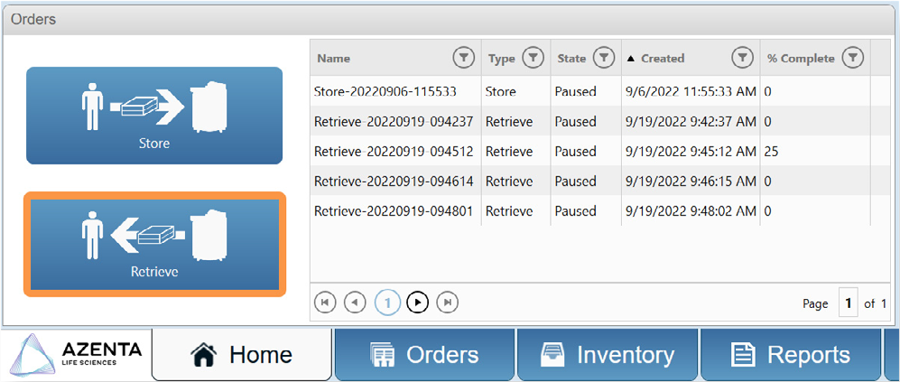The height and width of the screenshot is (382, 900).
Task: Go to previous page of orders
Action: click(x=355, y=302)
